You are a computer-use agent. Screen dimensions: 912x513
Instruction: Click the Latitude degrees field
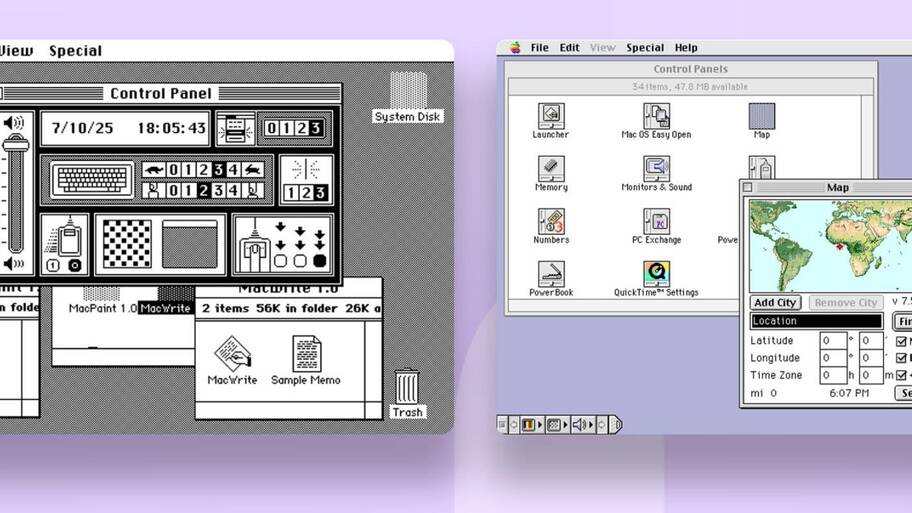click(x=833, y=341)
